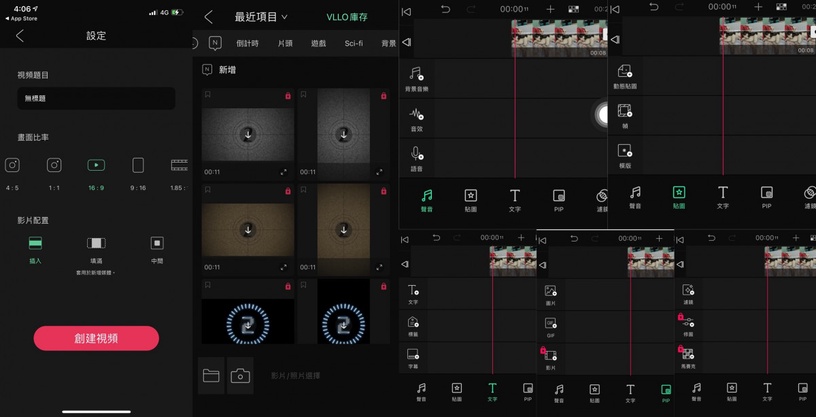Bookmark the gray landscape film-leader clip
Image resolution: width=816 pixels, height=417 pixels.
click(208, 95)
